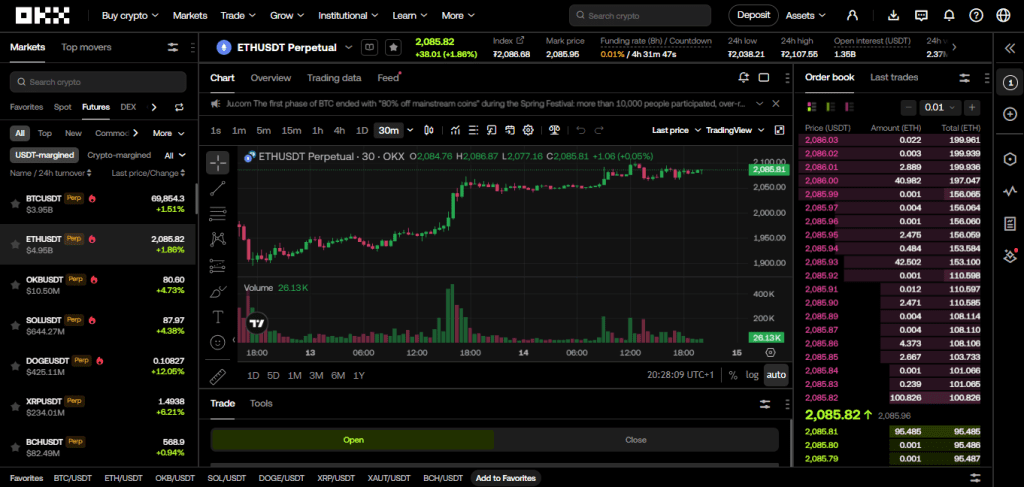Switch to the Trading data tab
This screenshot has width=1024, height=487.
(334, 78)
